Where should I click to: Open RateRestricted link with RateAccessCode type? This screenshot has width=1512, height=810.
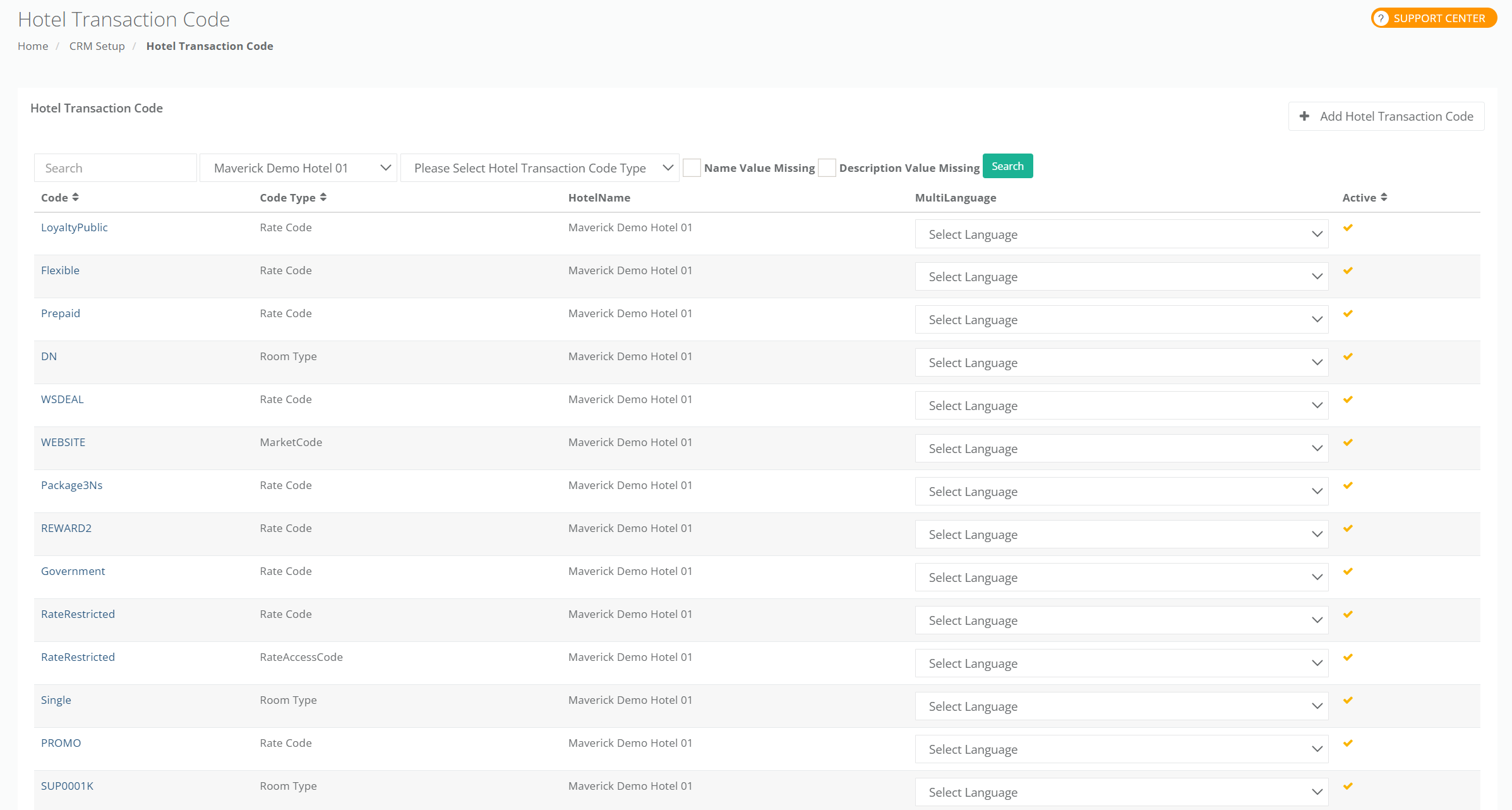(78, 657)
